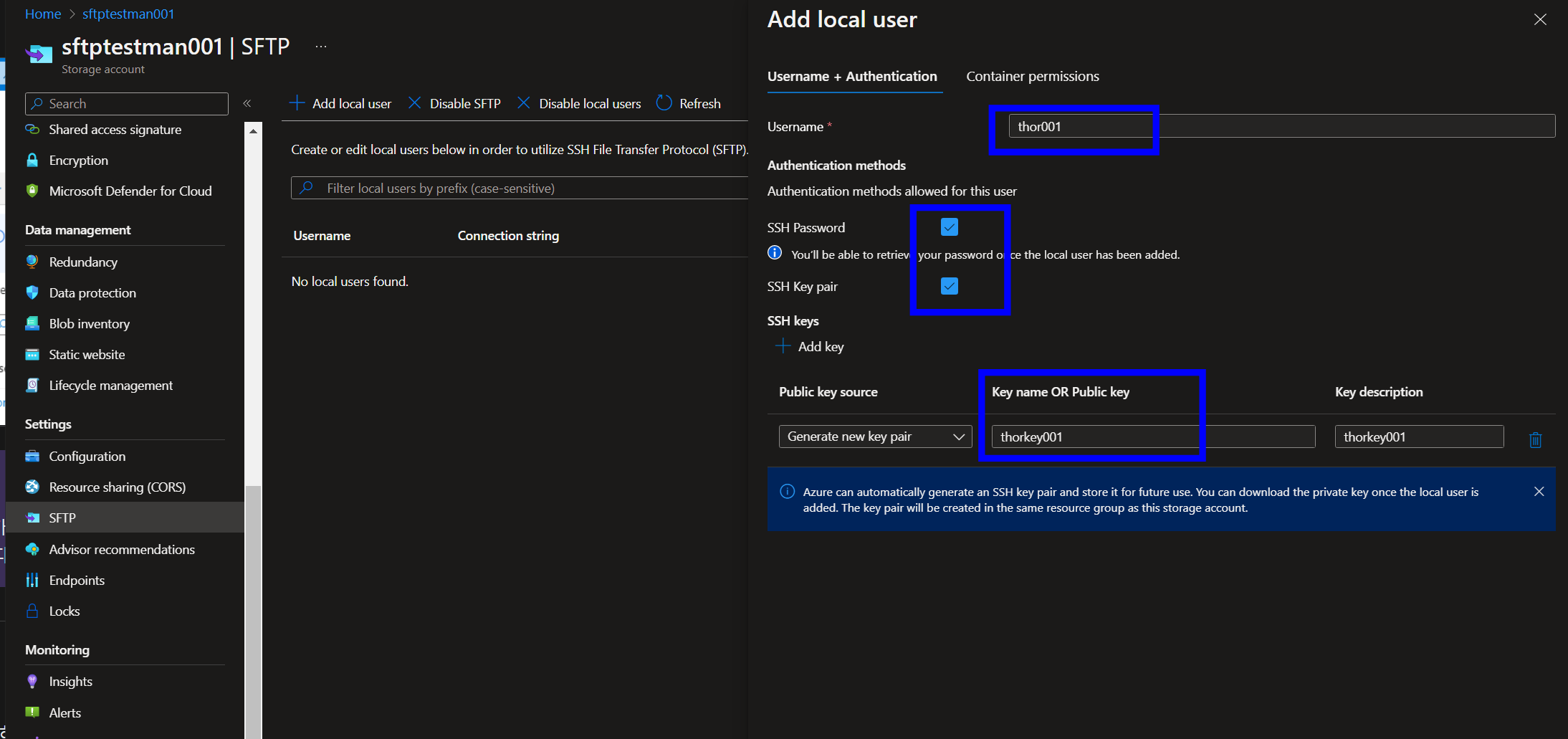The height and width of the screenshot is (739, 1568).
Task: Open Encryption via its lock icon
Action: (x=32, y=161)
